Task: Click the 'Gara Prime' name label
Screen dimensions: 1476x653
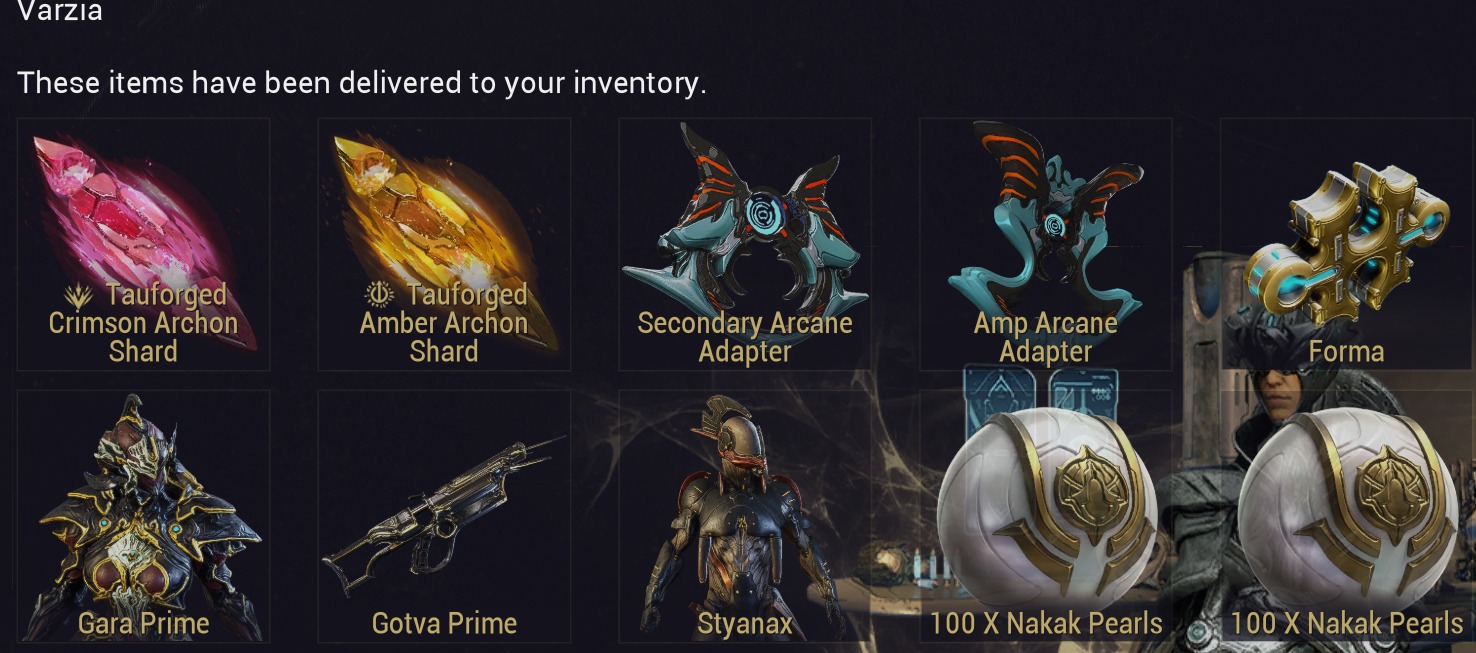Action: pyautogui.click(x=143, y=624)
